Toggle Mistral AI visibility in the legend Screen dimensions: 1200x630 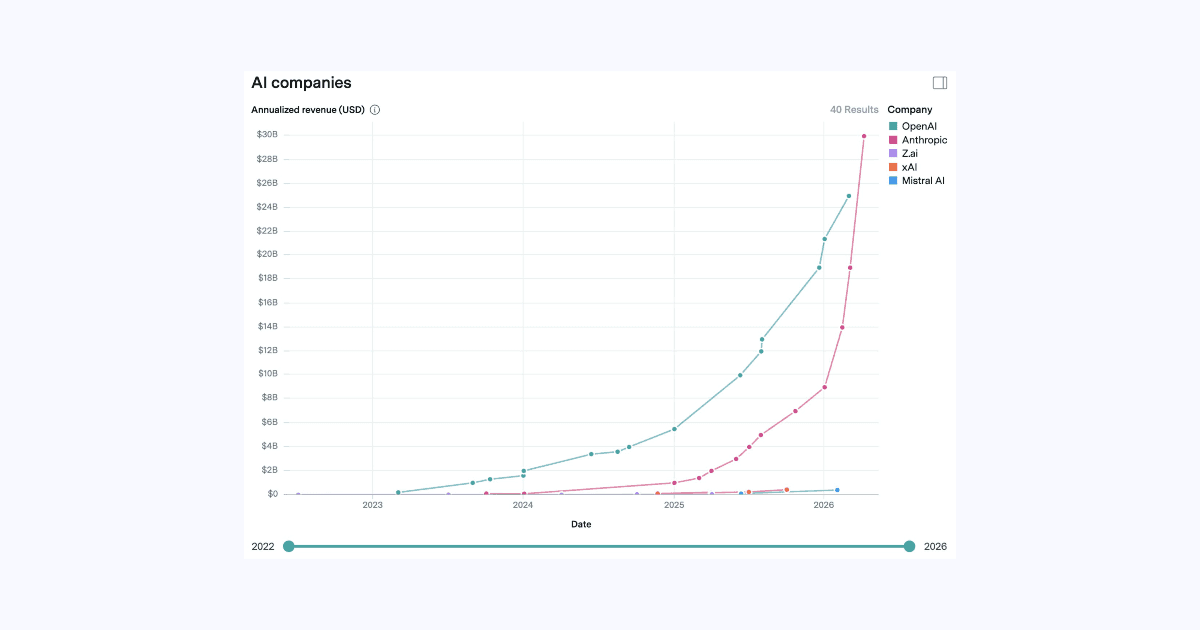tap(921, 180)
